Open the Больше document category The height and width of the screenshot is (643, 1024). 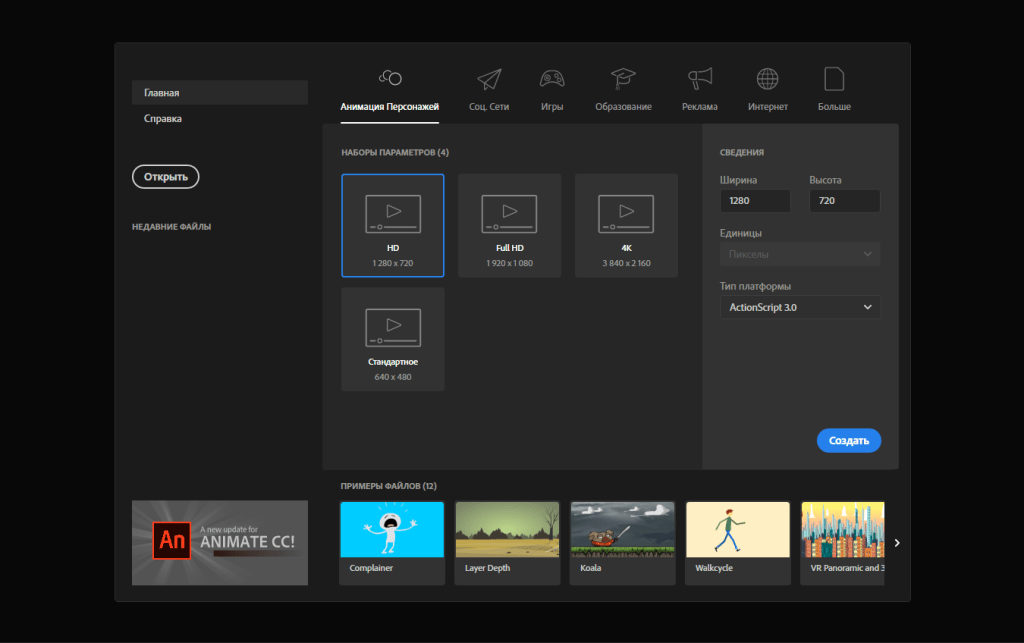[833, 80]
